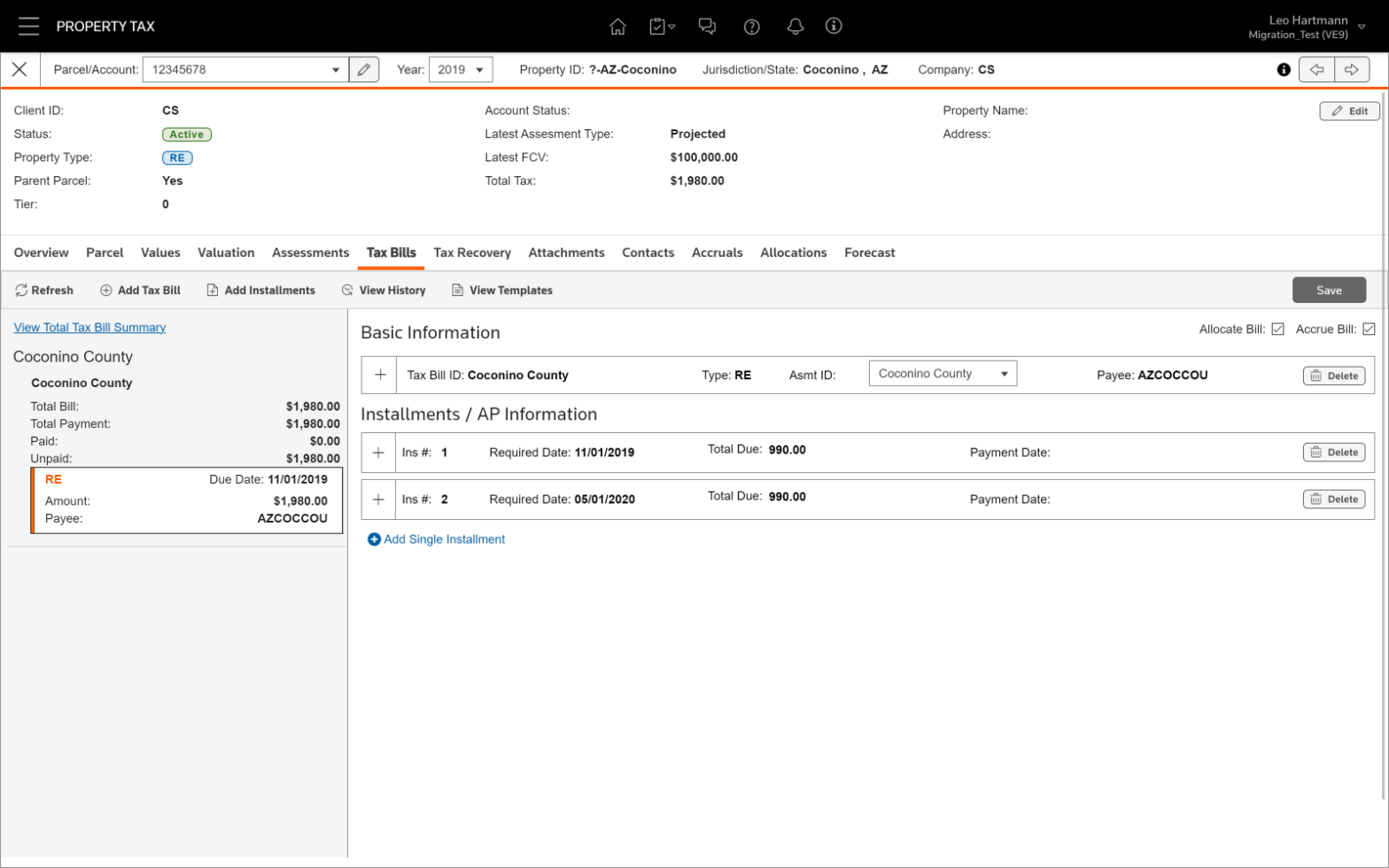Open the notifications bell icon
This screenshot has height=868, width=1389.
[x=795, y=27]
